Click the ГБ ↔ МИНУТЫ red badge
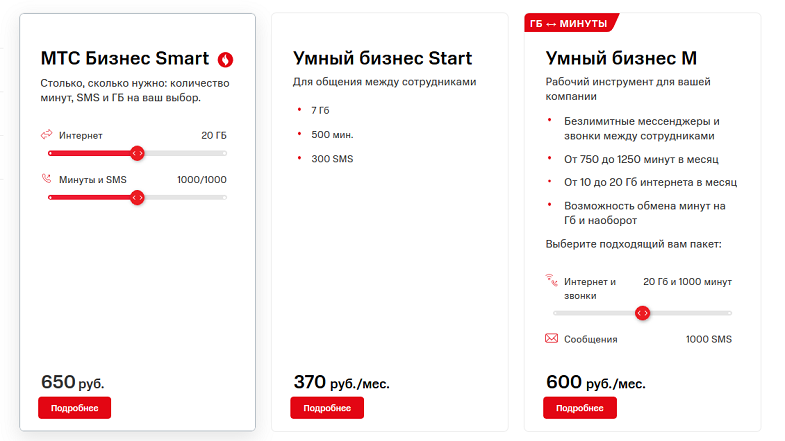The image size is (785, 441). click(x=571, y=23)
